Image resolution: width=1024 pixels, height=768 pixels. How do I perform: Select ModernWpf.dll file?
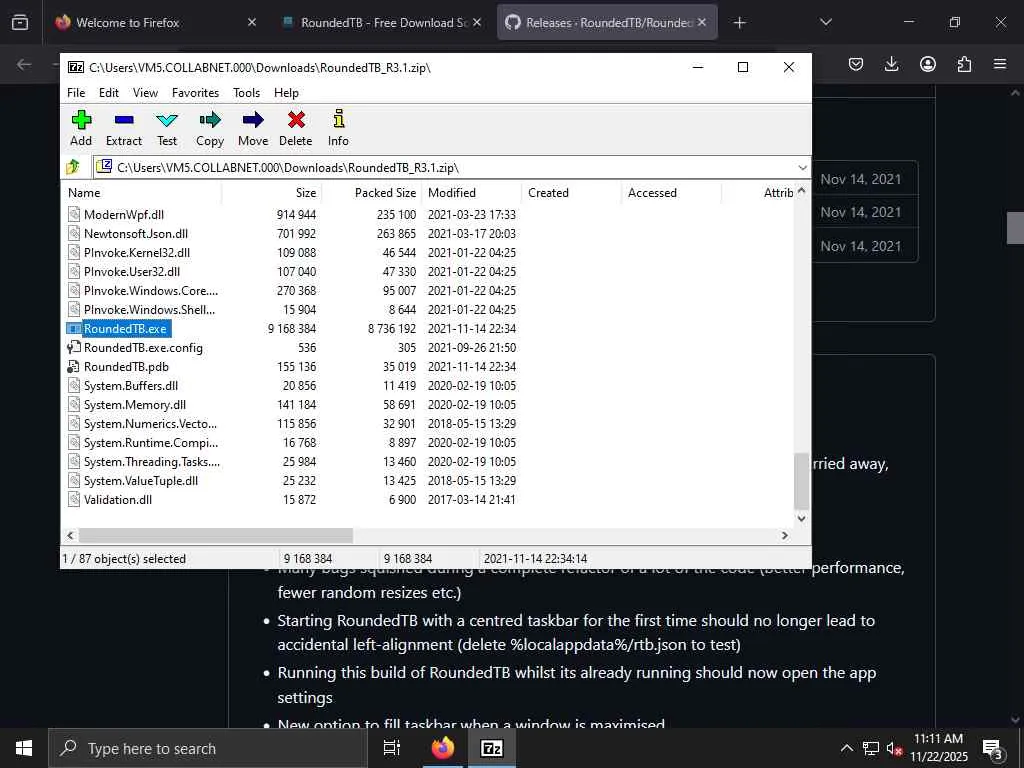[123, 214]
